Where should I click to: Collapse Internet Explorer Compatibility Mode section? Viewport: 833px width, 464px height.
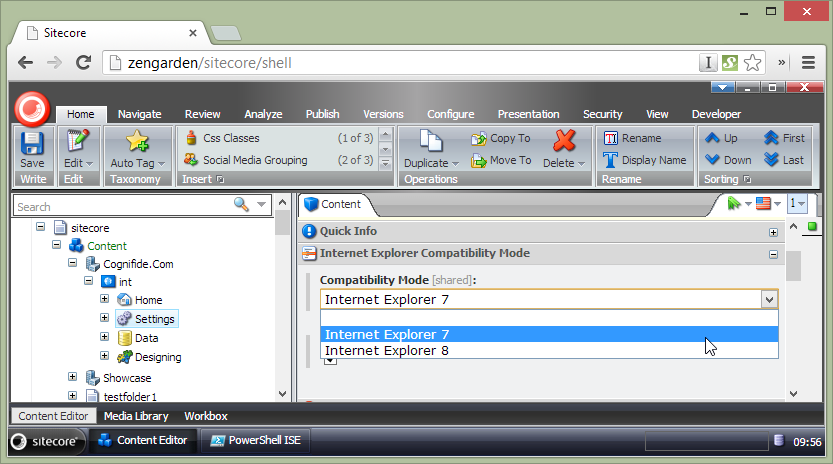(x=773, y=254)
